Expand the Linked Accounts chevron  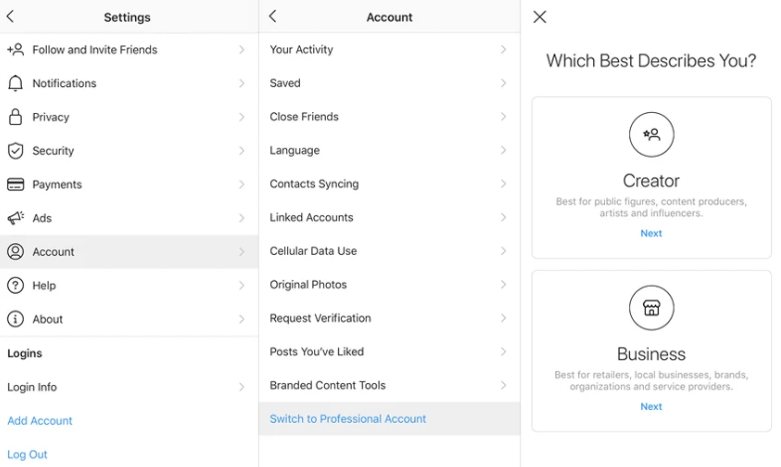pyautogui.click(x=503, y=217)
